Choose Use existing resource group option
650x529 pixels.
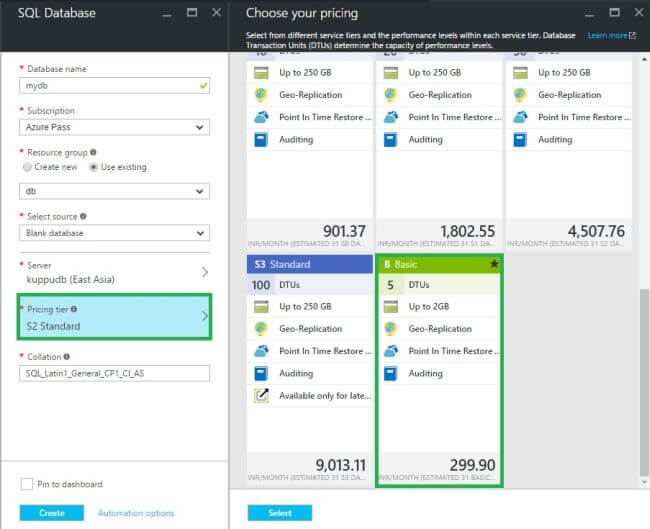click(x=93, y=167)
